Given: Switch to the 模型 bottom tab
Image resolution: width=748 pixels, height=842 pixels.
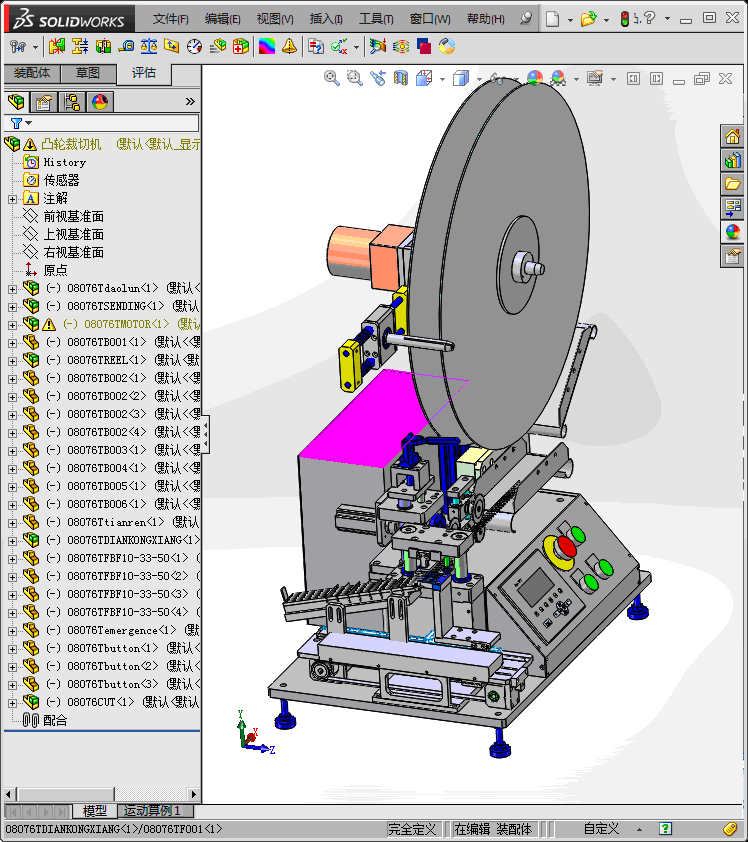Looking at the screenshot, I should (95, 810).
